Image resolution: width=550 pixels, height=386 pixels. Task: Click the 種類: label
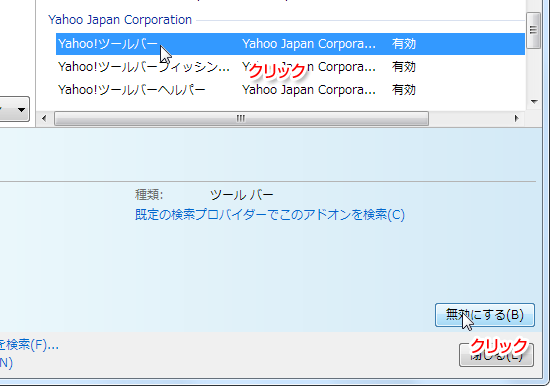pos(149,194)
